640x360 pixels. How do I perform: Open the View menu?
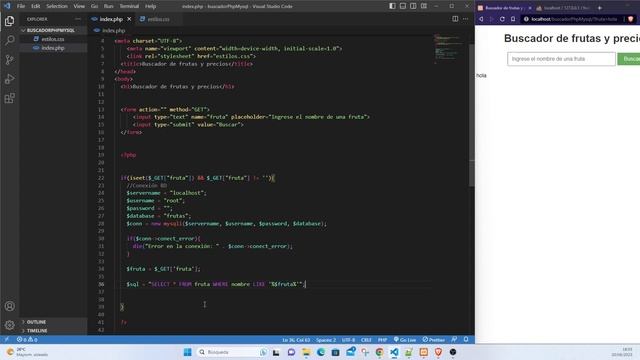point(79,6)
